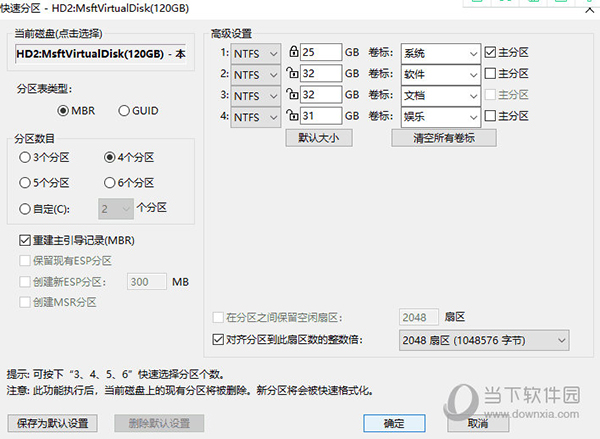Click the locked padlock icon for partition 1
600x439 pixels.
tap(293, 51)
